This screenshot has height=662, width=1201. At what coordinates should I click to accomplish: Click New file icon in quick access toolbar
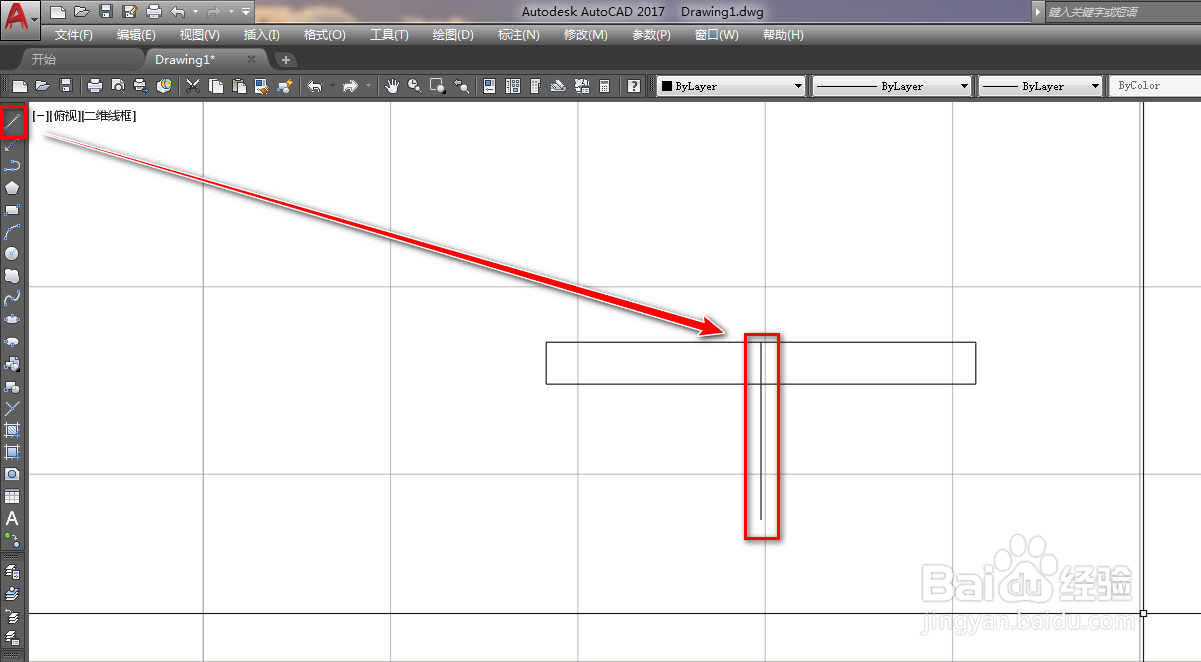pos(58,12)
